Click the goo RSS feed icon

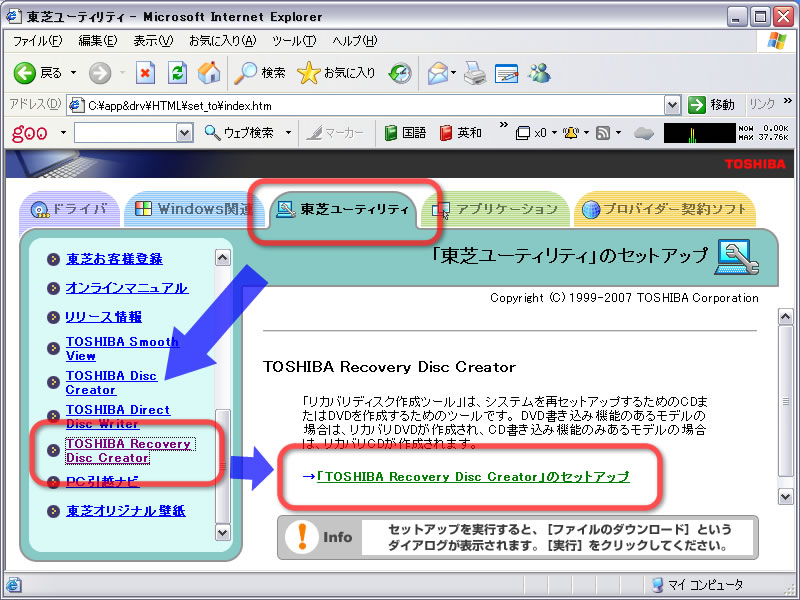603,133
